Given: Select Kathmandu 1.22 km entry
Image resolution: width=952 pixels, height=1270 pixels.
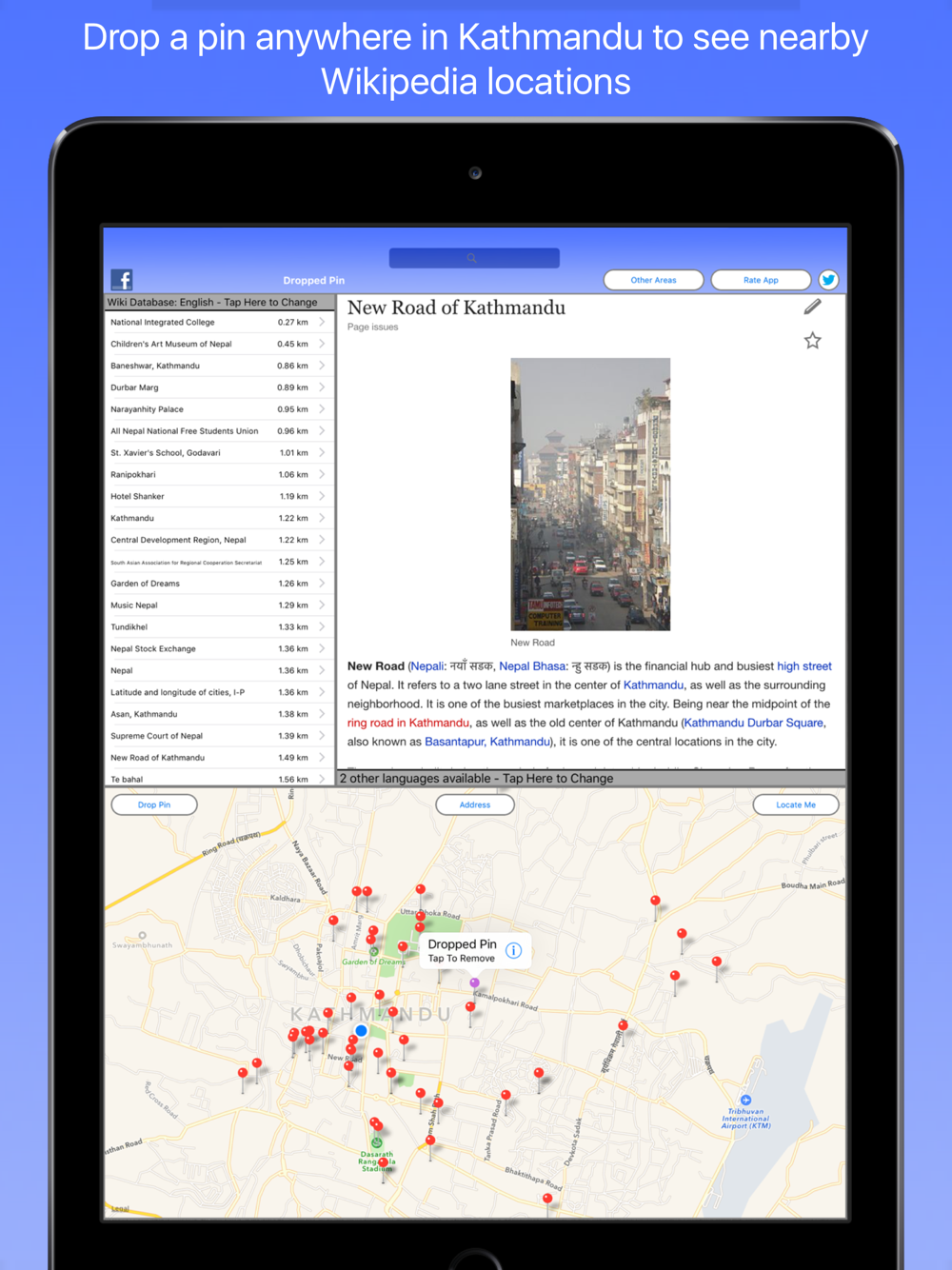Looking at the screenshot, I should point(220,518).
